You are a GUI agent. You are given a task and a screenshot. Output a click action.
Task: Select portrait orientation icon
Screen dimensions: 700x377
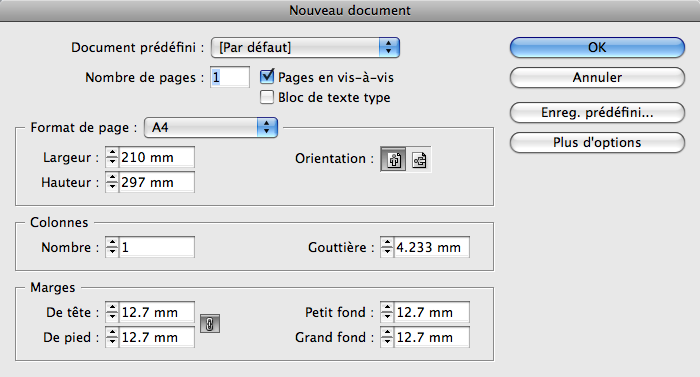pos(393,159)
